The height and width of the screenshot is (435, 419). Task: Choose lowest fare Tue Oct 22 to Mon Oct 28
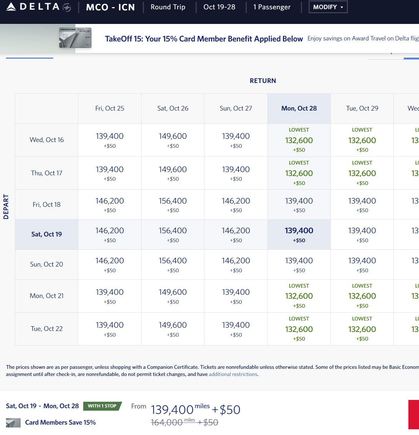point(299,329)
